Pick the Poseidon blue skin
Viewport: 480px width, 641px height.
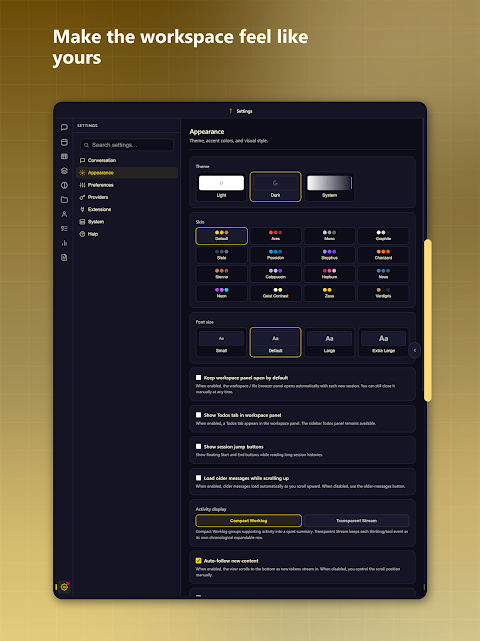point(275,255)
